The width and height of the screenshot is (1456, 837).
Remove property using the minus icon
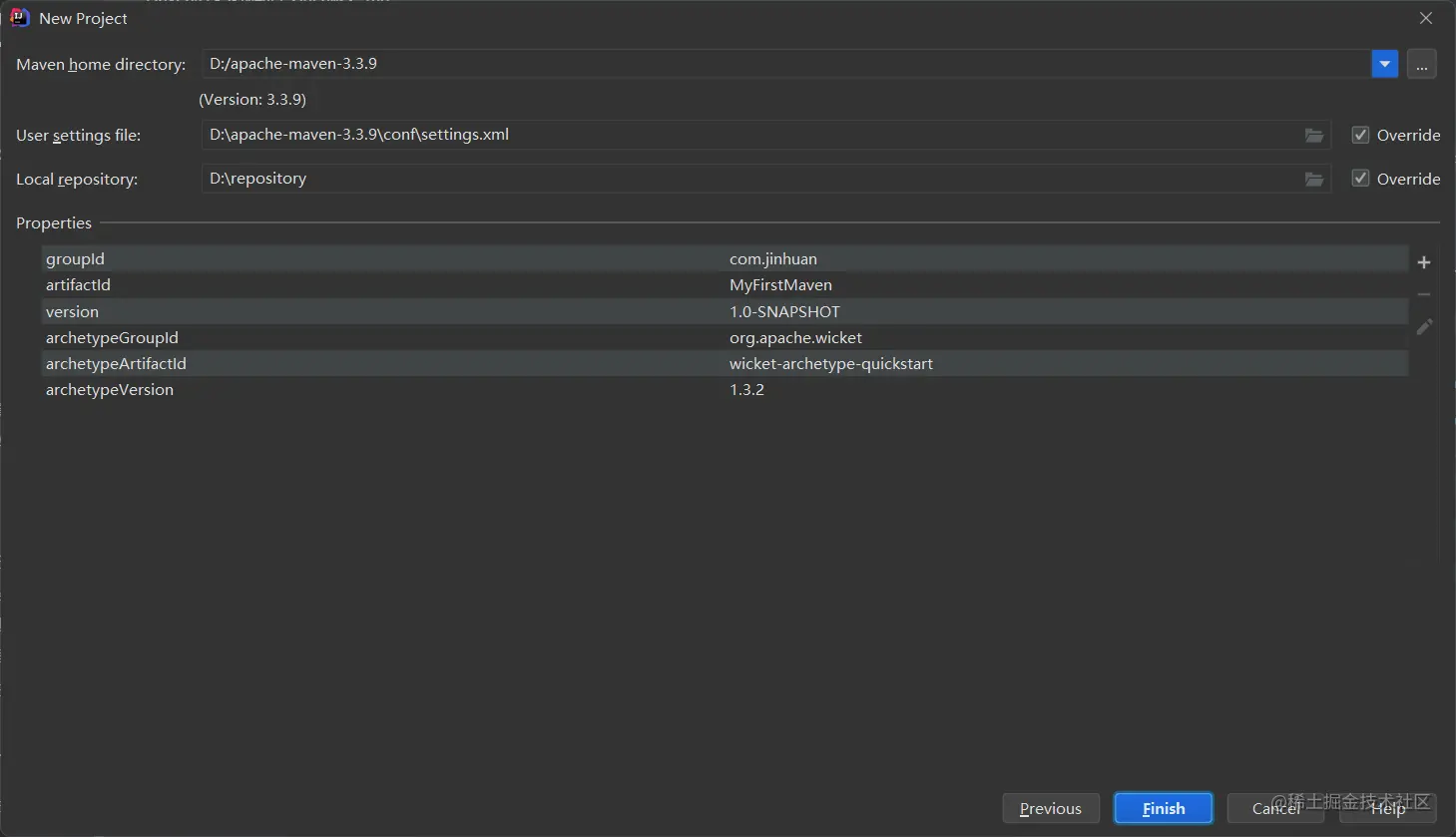(1424, 294)
